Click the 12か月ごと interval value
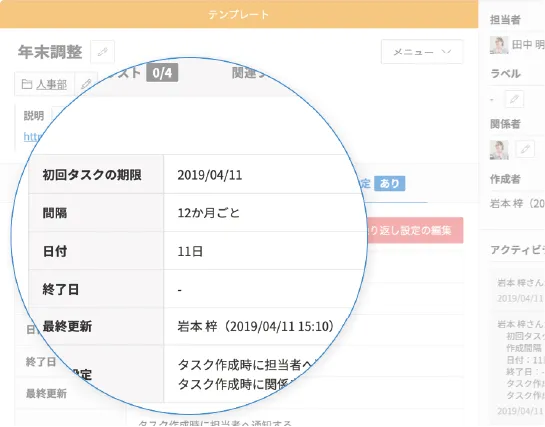Image resolution: width=545 pixels, height=427 pixels. [x=209, y=213]
